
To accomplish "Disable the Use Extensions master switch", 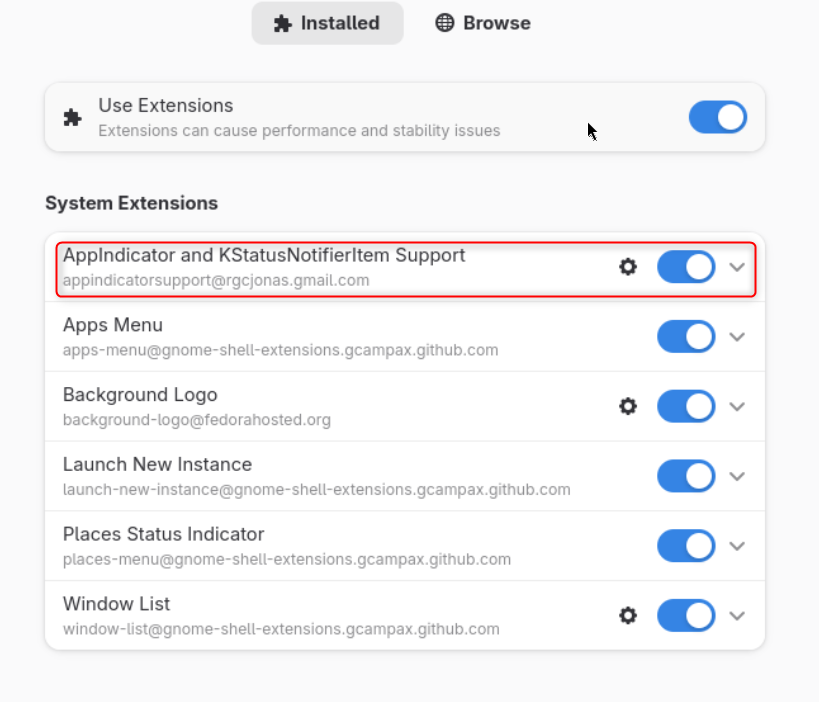I will (x=718, y=117).
